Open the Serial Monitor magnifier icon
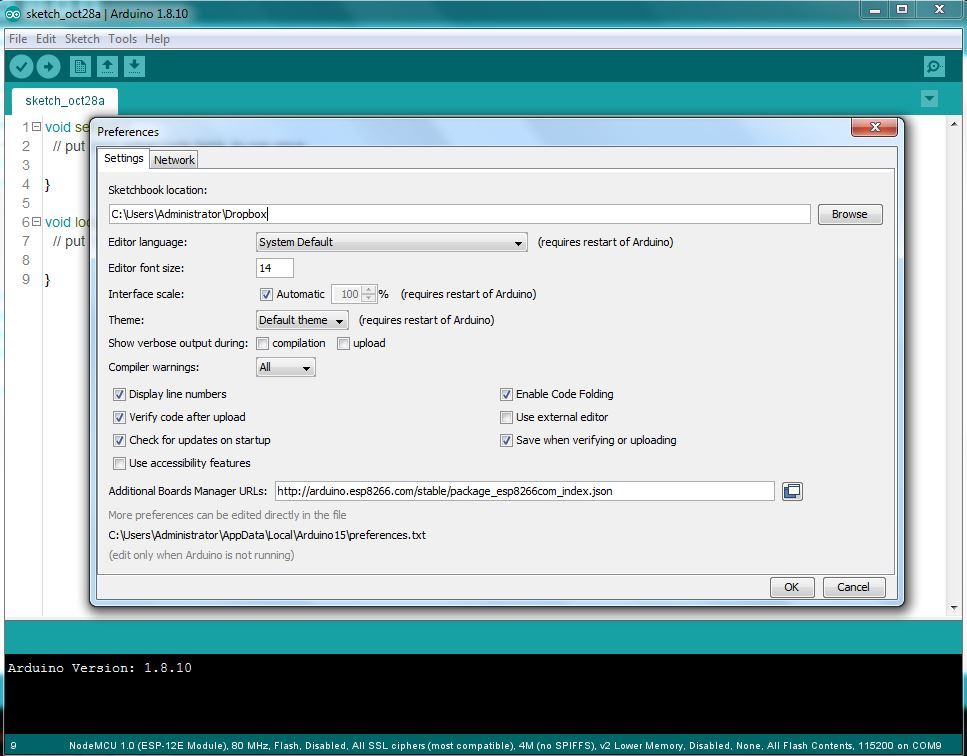The width and height of the screenshot is (967, 756). click(933, 66)
